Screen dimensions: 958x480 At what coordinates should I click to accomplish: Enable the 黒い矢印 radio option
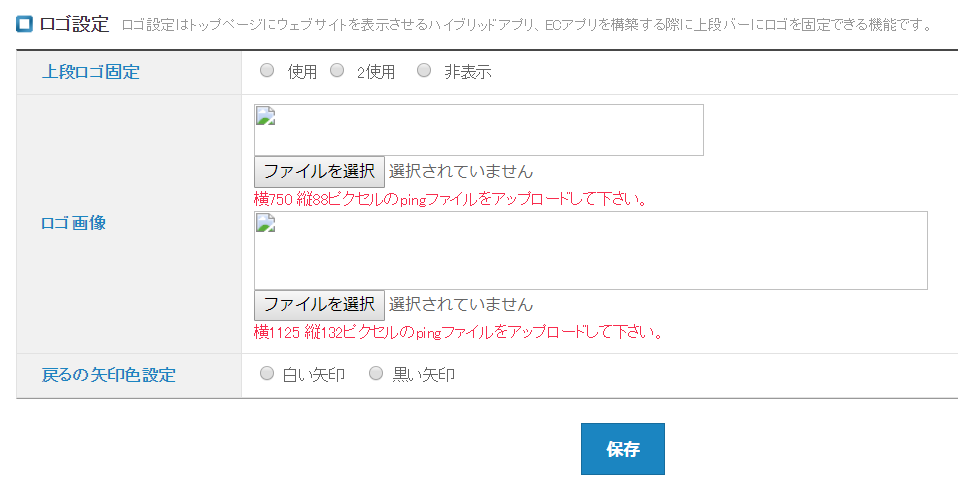click(x=376, y=374)
